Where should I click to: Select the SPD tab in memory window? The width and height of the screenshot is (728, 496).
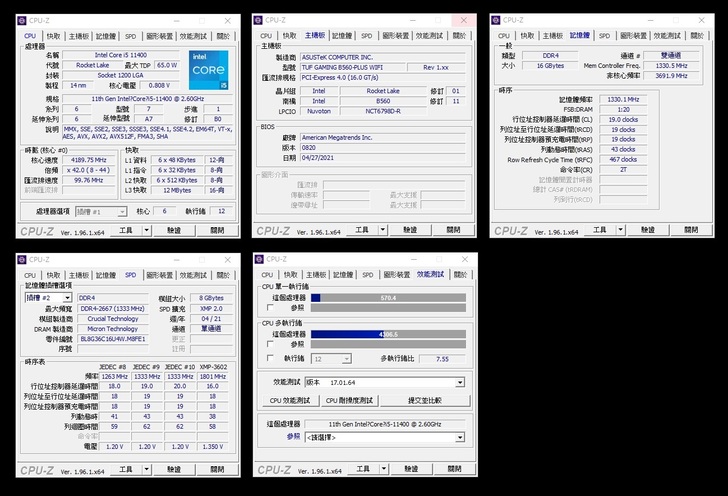click(604, 35)
